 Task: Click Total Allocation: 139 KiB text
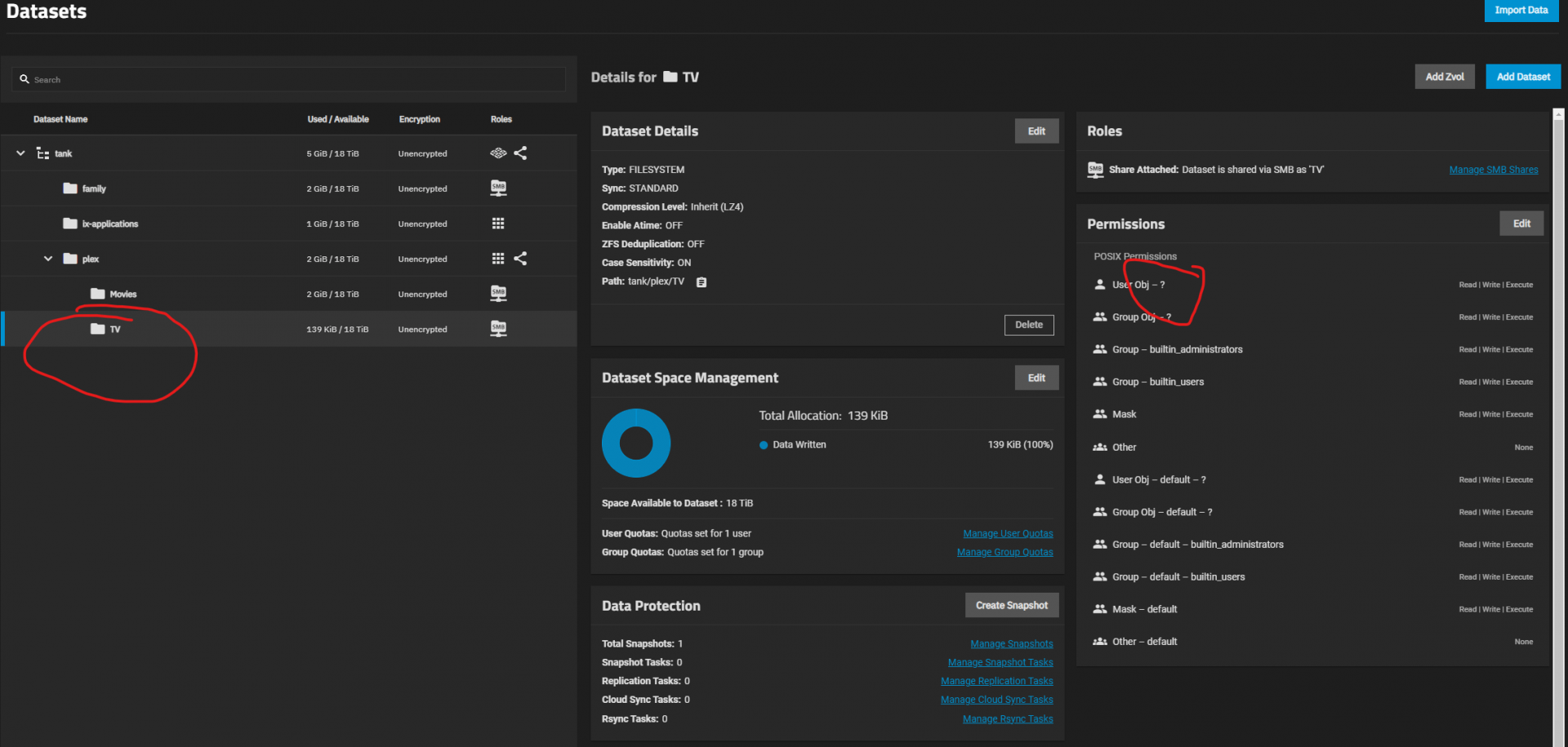(823, 416)
